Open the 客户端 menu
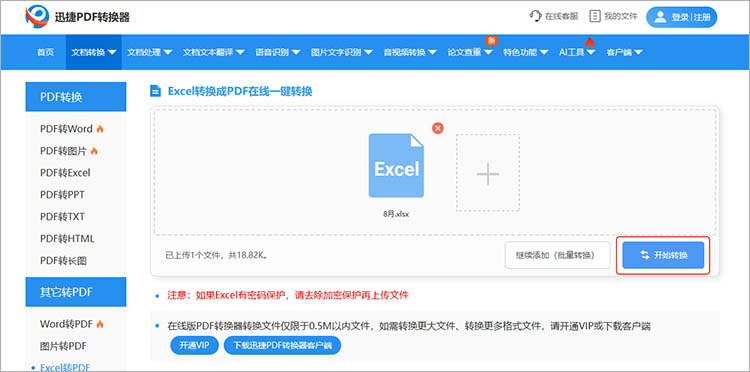The height and width of the screenshot is (372, 750). click(x=624, y=52)
